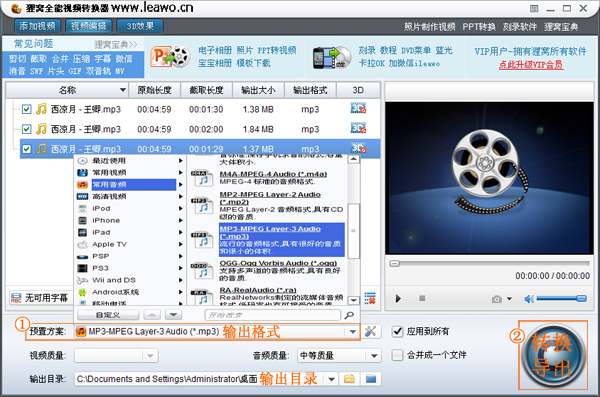Click the 点此升级VIP会员 upgrade link
Image resolution: width=600 pixels, height=397 pixels.
530,65
